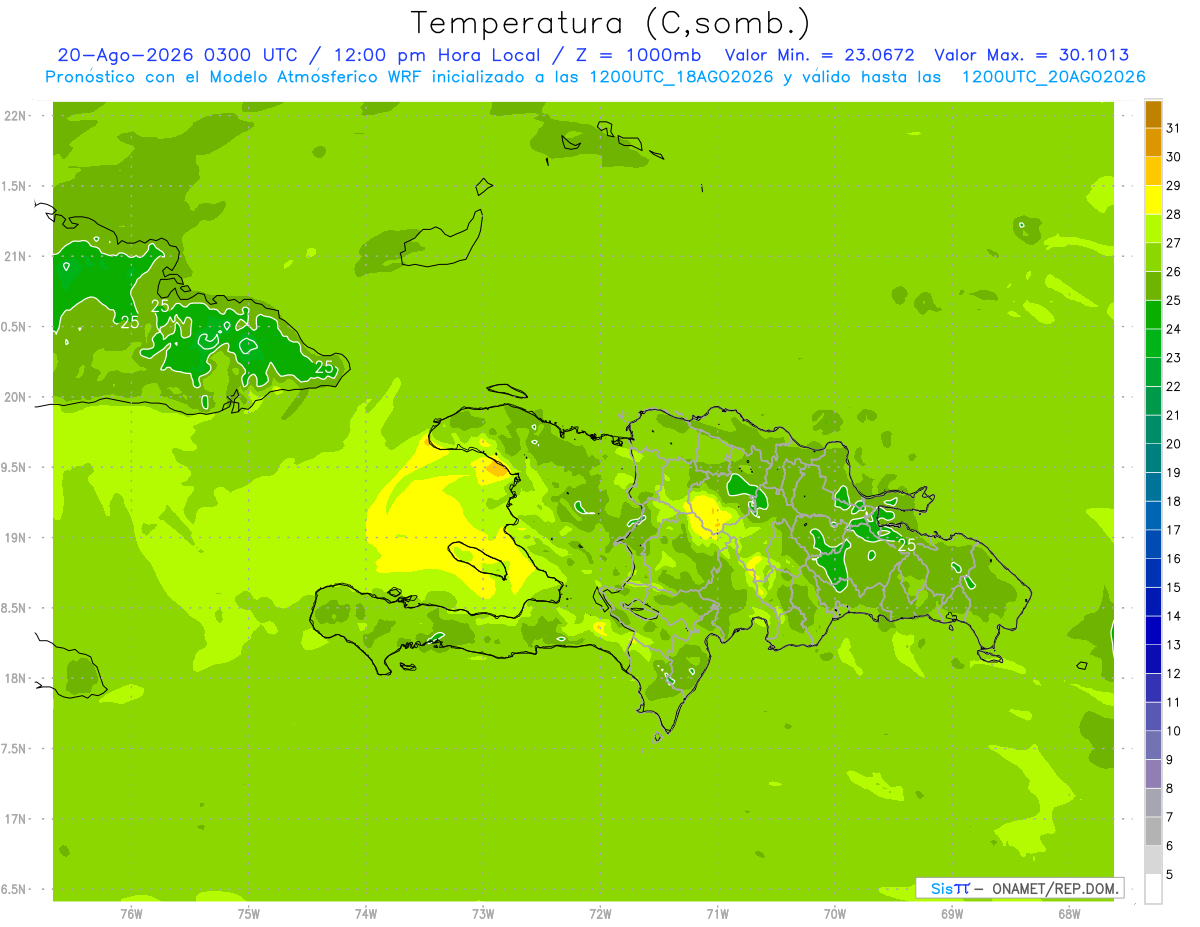Click the legend scale value '28'

click(x=1173, y=214)
